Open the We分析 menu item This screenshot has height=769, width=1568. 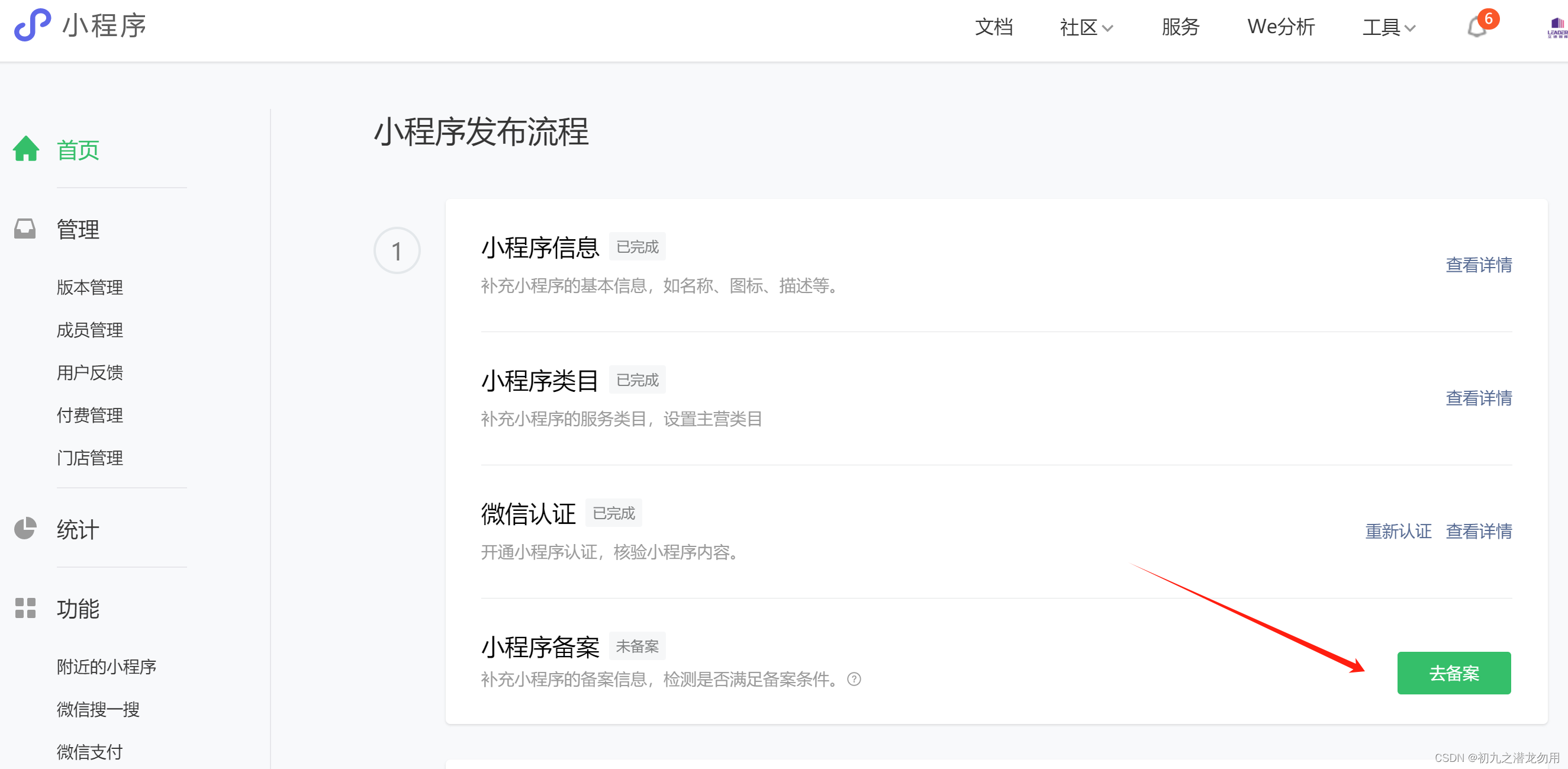[1281, 27]
